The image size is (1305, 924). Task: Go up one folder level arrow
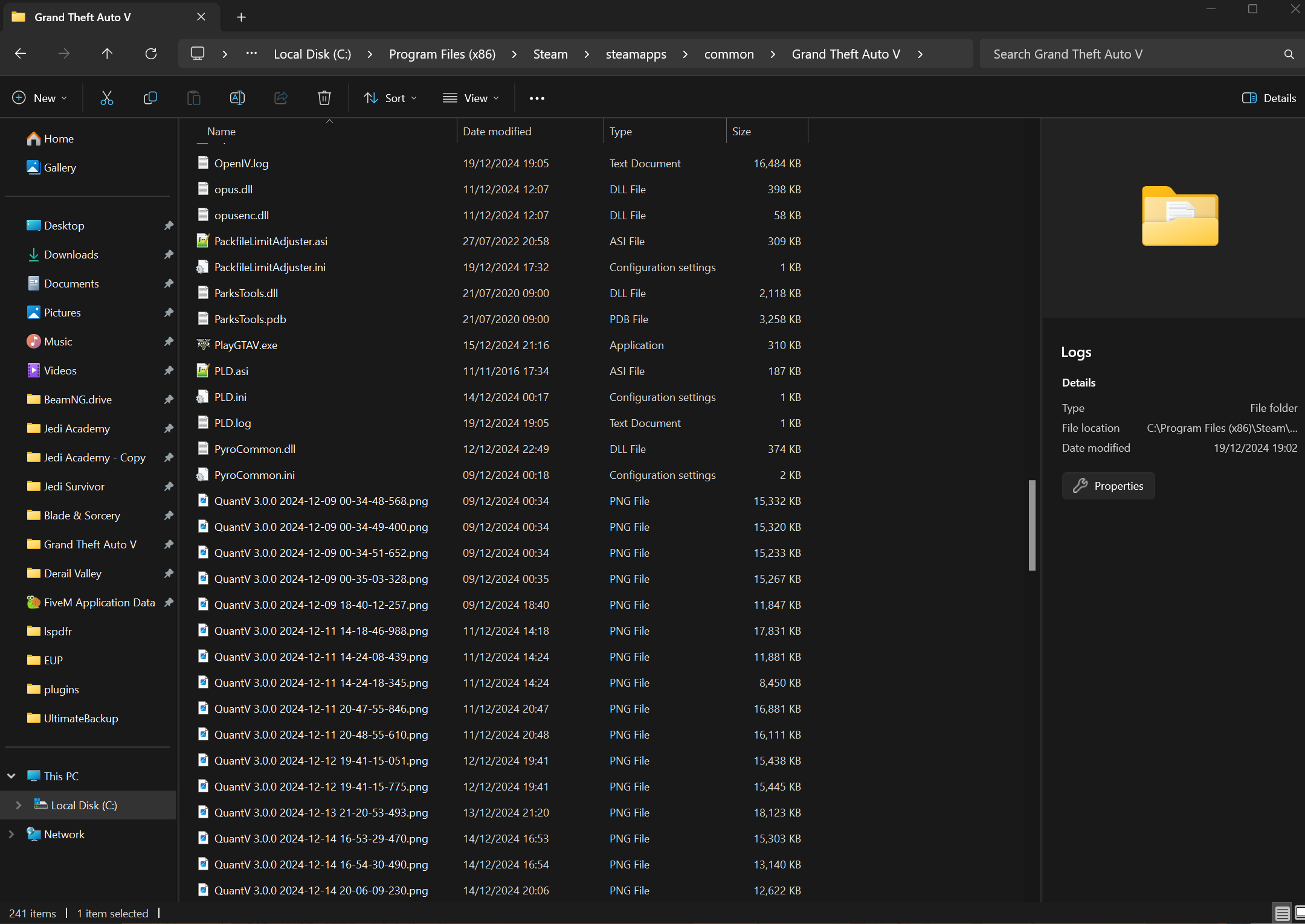[x=107, y=54]
